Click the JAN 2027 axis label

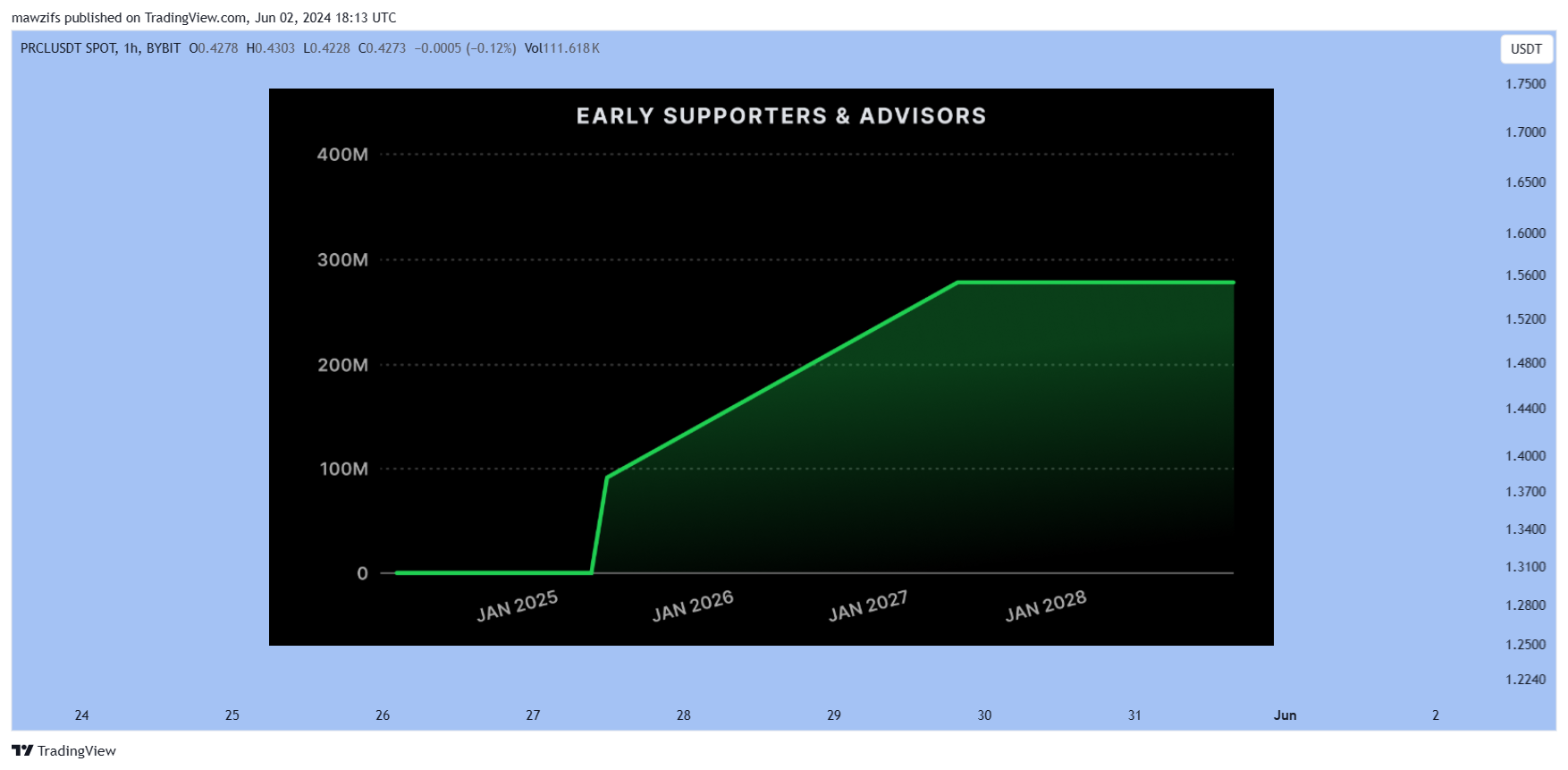click(868, 605)
